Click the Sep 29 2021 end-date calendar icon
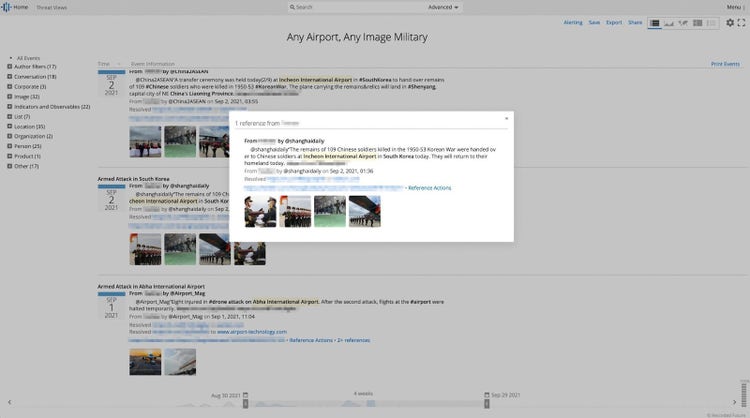This screenshot has width=750, height=418. point(486,395)
